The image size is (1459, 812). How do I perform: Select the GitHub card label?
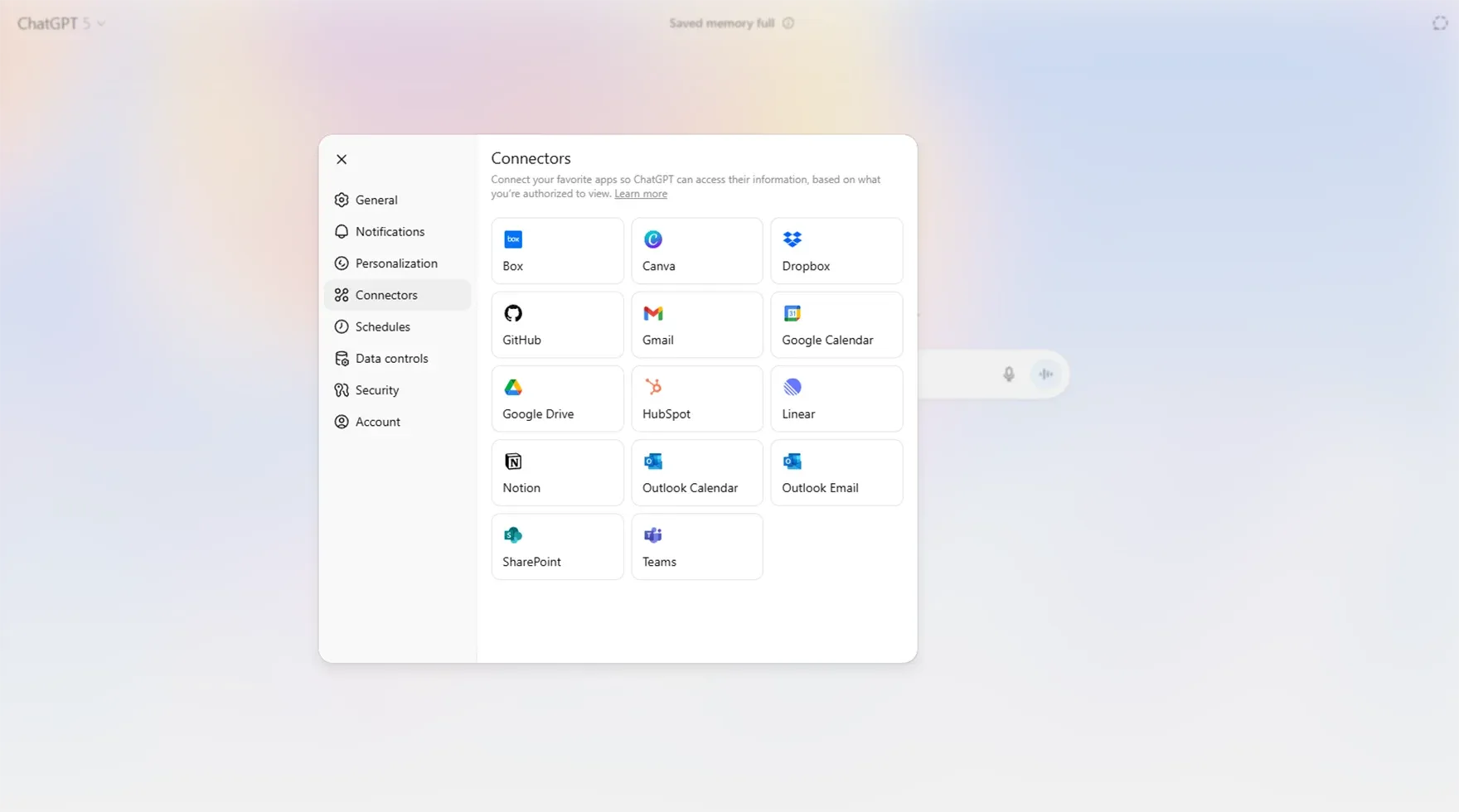(521, 340)
